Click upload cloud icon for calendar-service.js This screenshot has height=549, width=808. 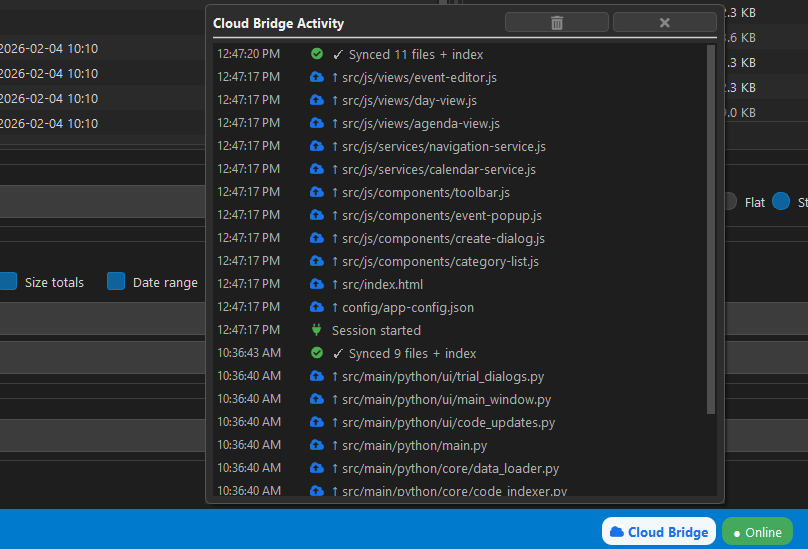click(x=317, y=169)
